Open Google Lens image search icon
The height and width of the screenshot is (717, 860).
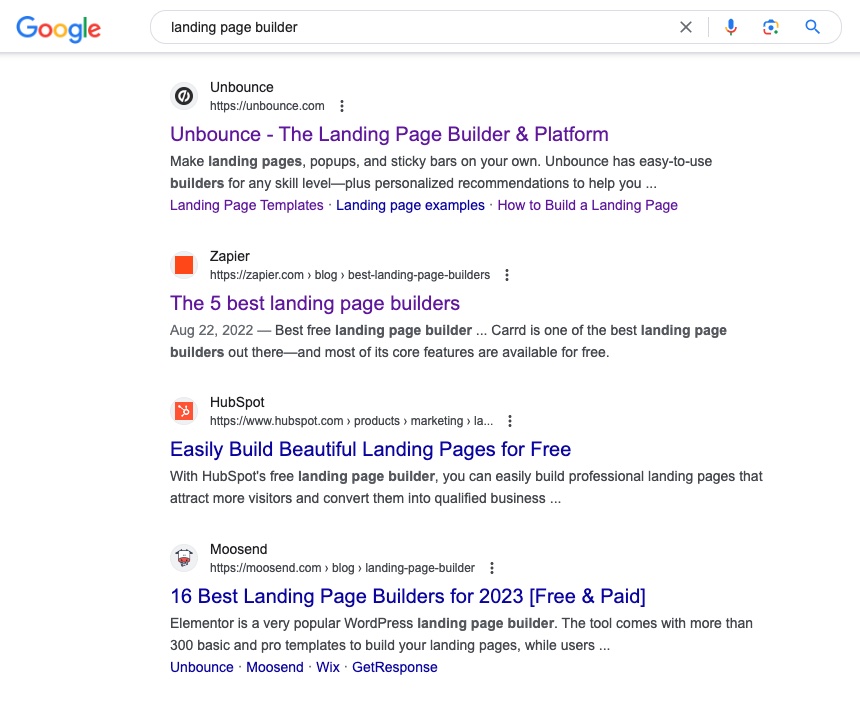(x=770, y=28)
